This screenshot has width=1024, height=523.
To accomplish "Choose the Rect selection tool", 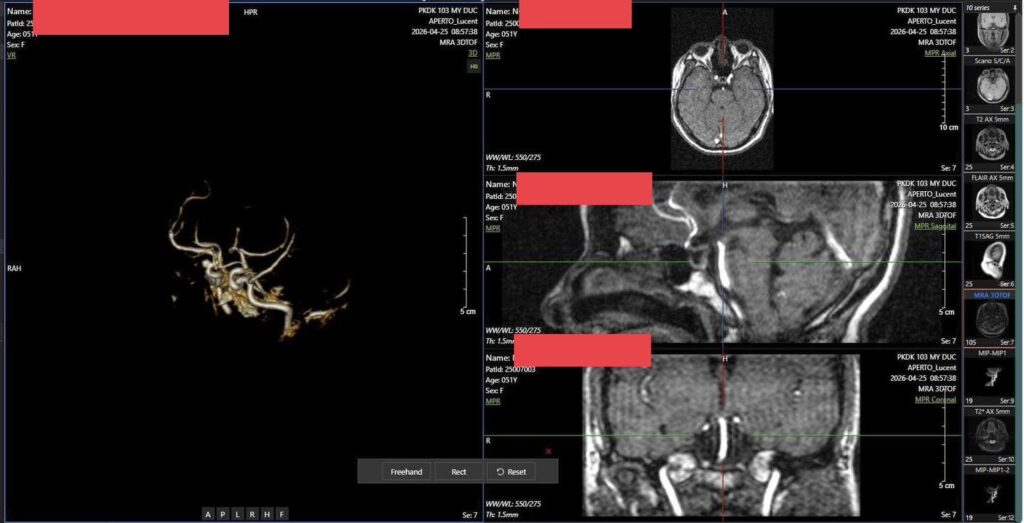I will point(458,471).
